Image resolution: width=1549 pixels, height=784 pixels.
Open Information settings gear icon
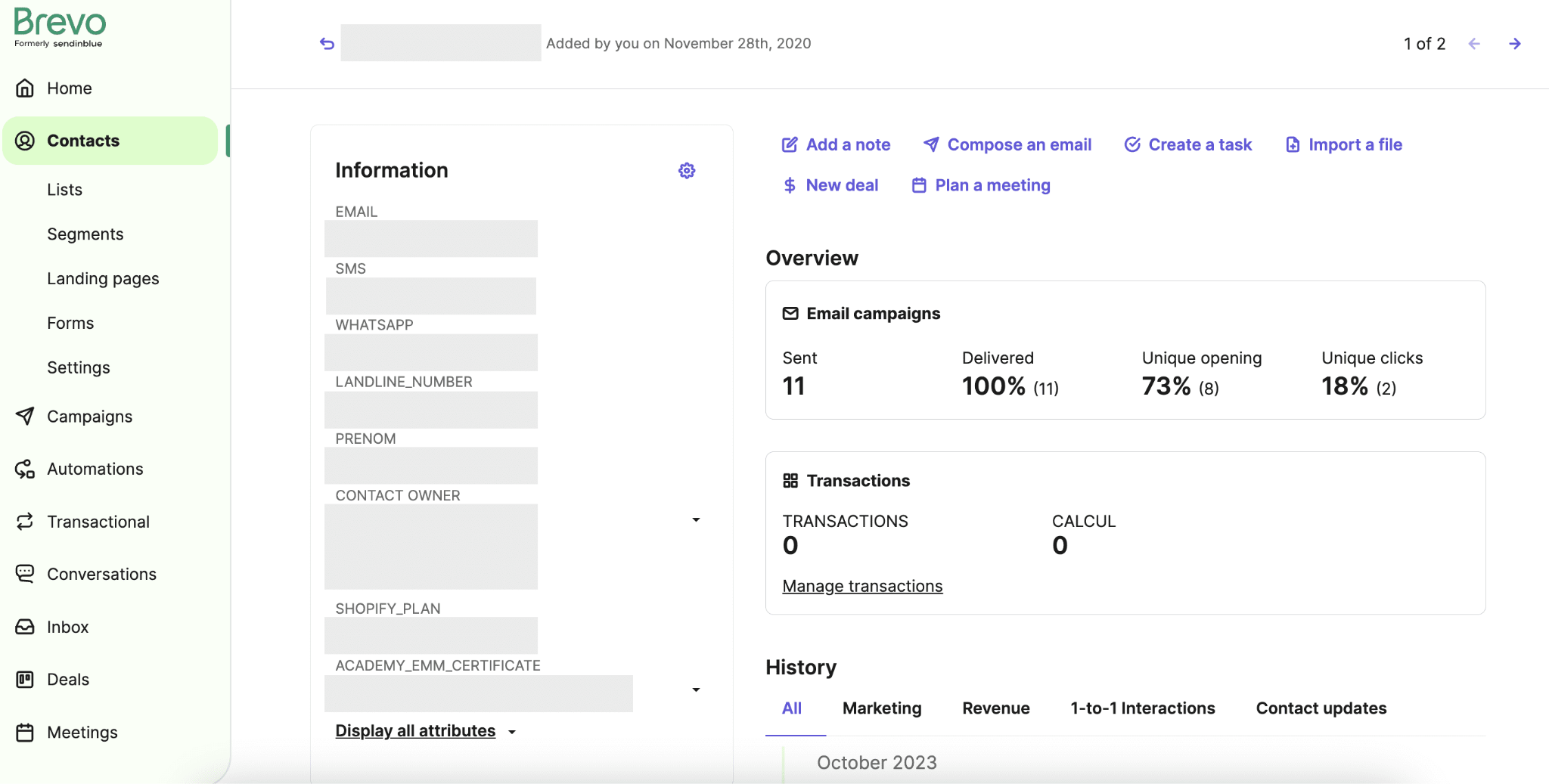(x=687, y=171)
